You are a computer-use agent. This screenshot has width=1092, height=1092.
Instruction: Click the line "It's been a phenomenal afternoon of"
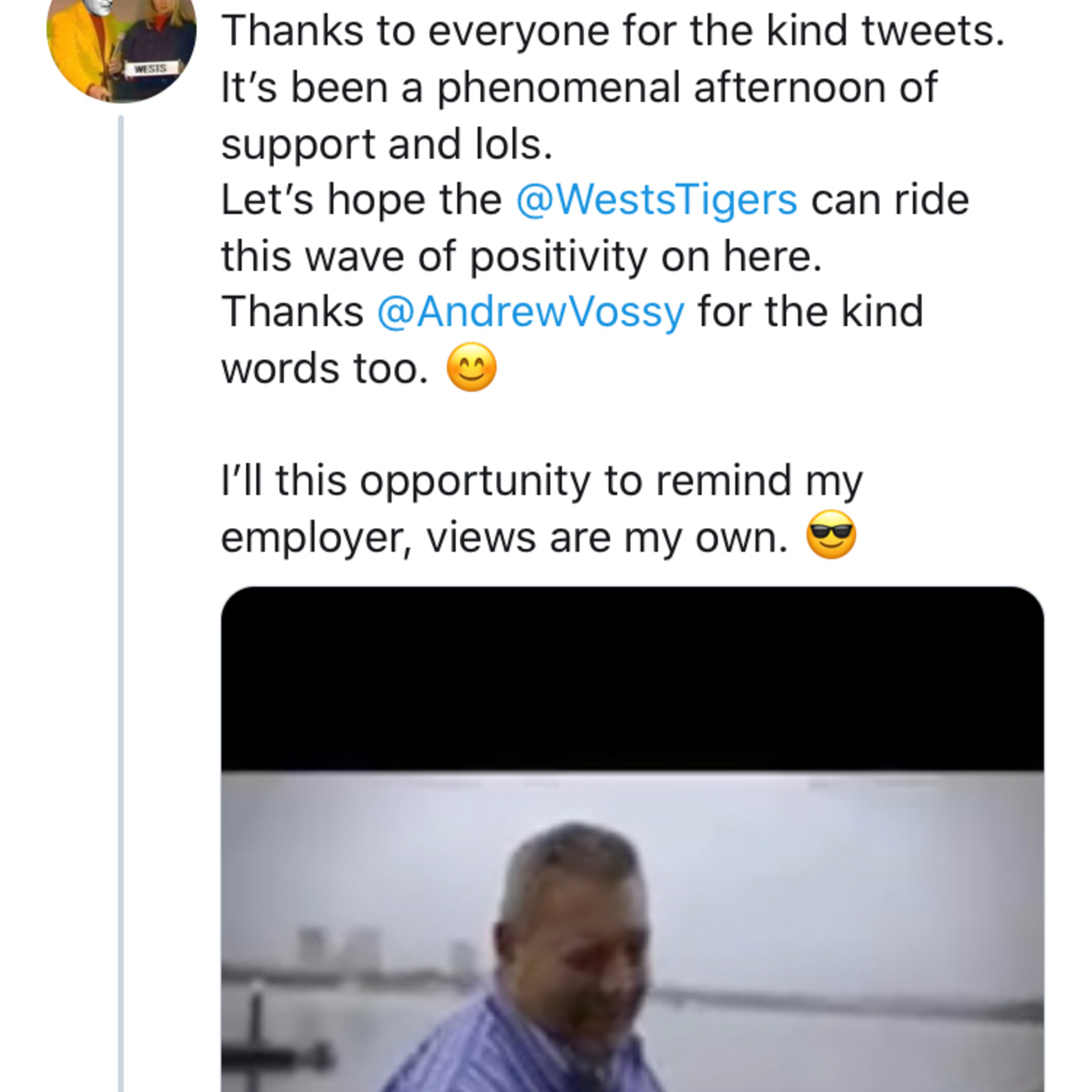579,88
